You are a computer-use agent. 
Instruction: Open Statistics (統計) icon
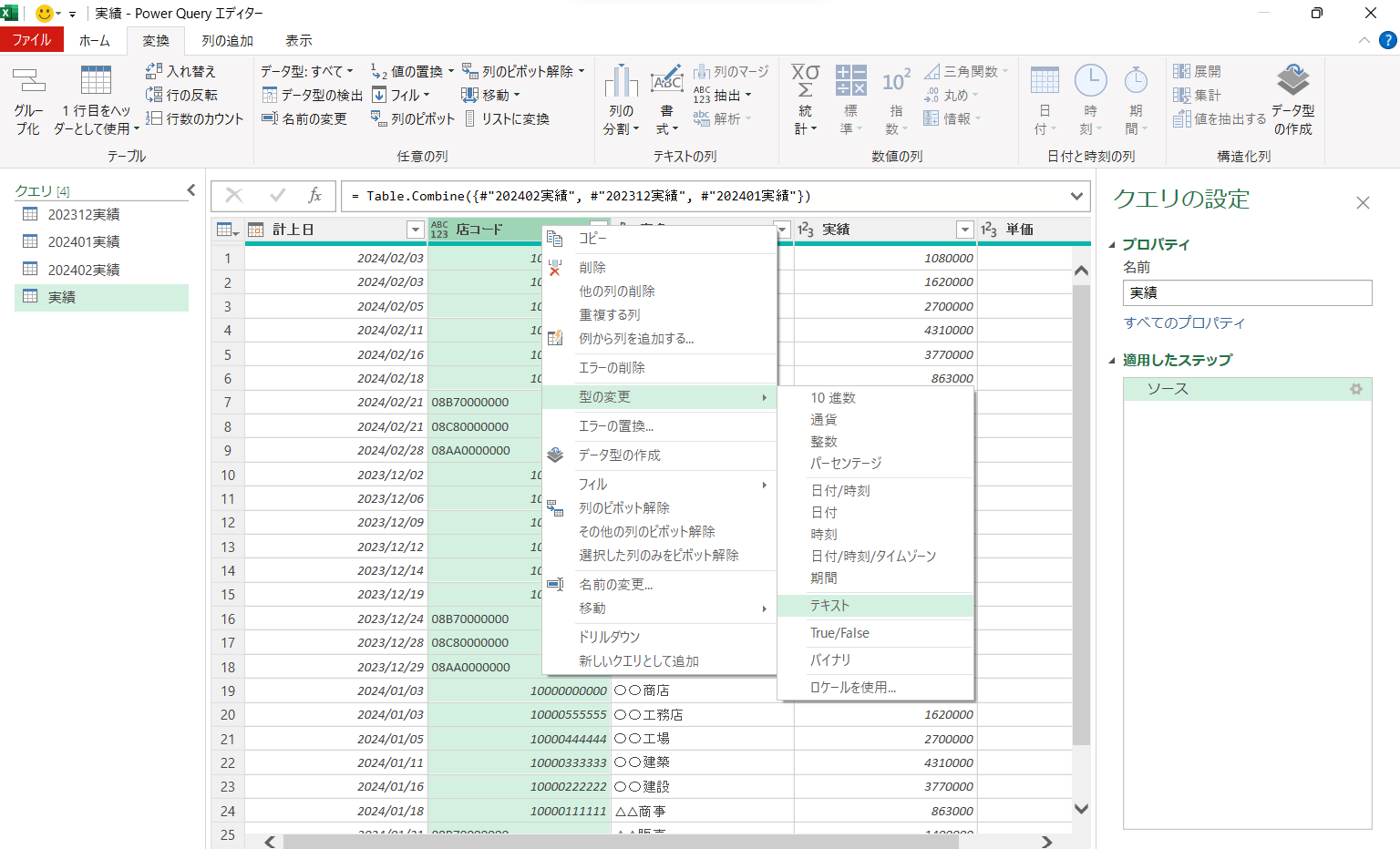point(806,82)
